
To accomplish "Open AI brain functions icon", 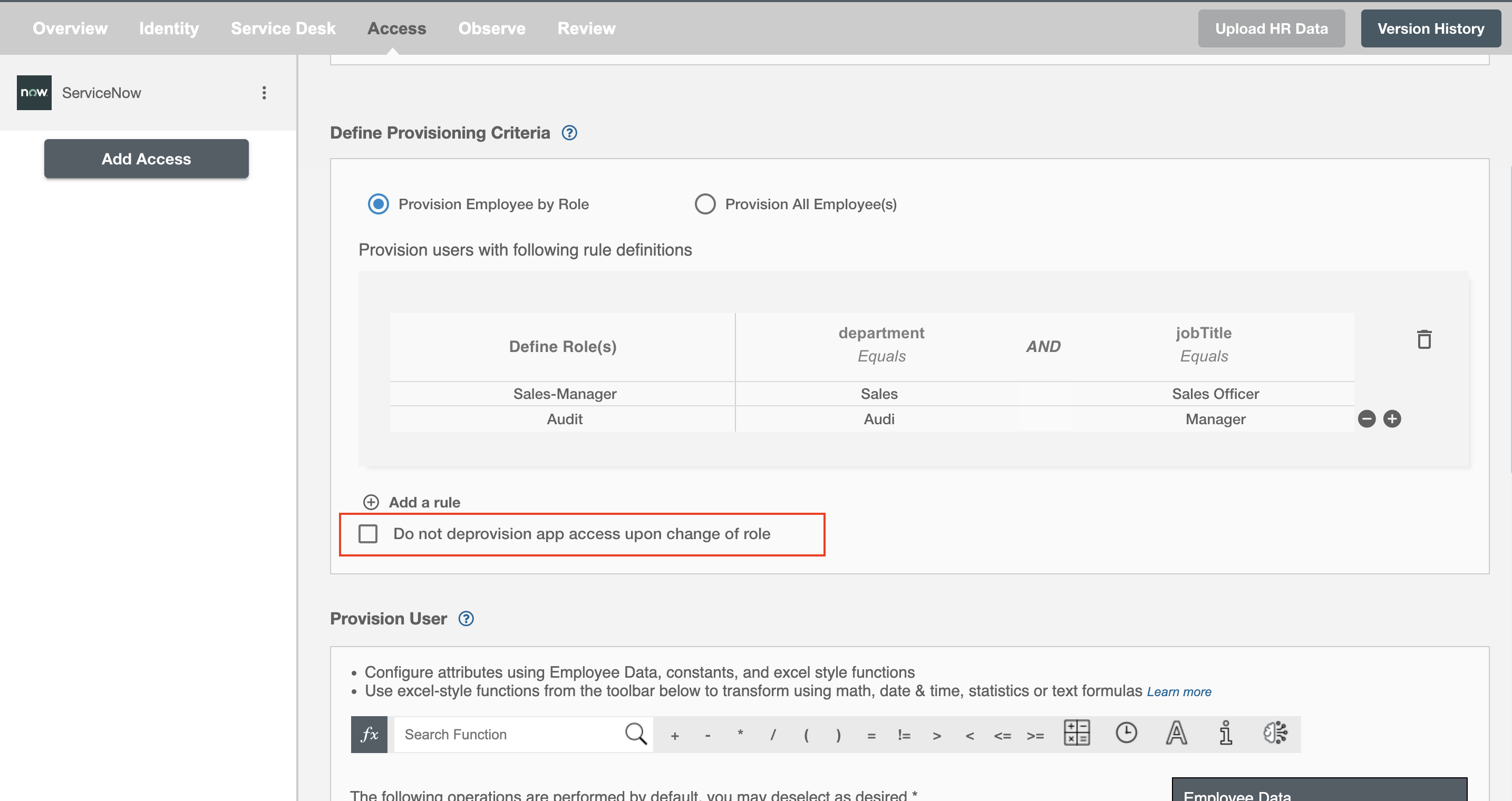I will point(1275,733).
